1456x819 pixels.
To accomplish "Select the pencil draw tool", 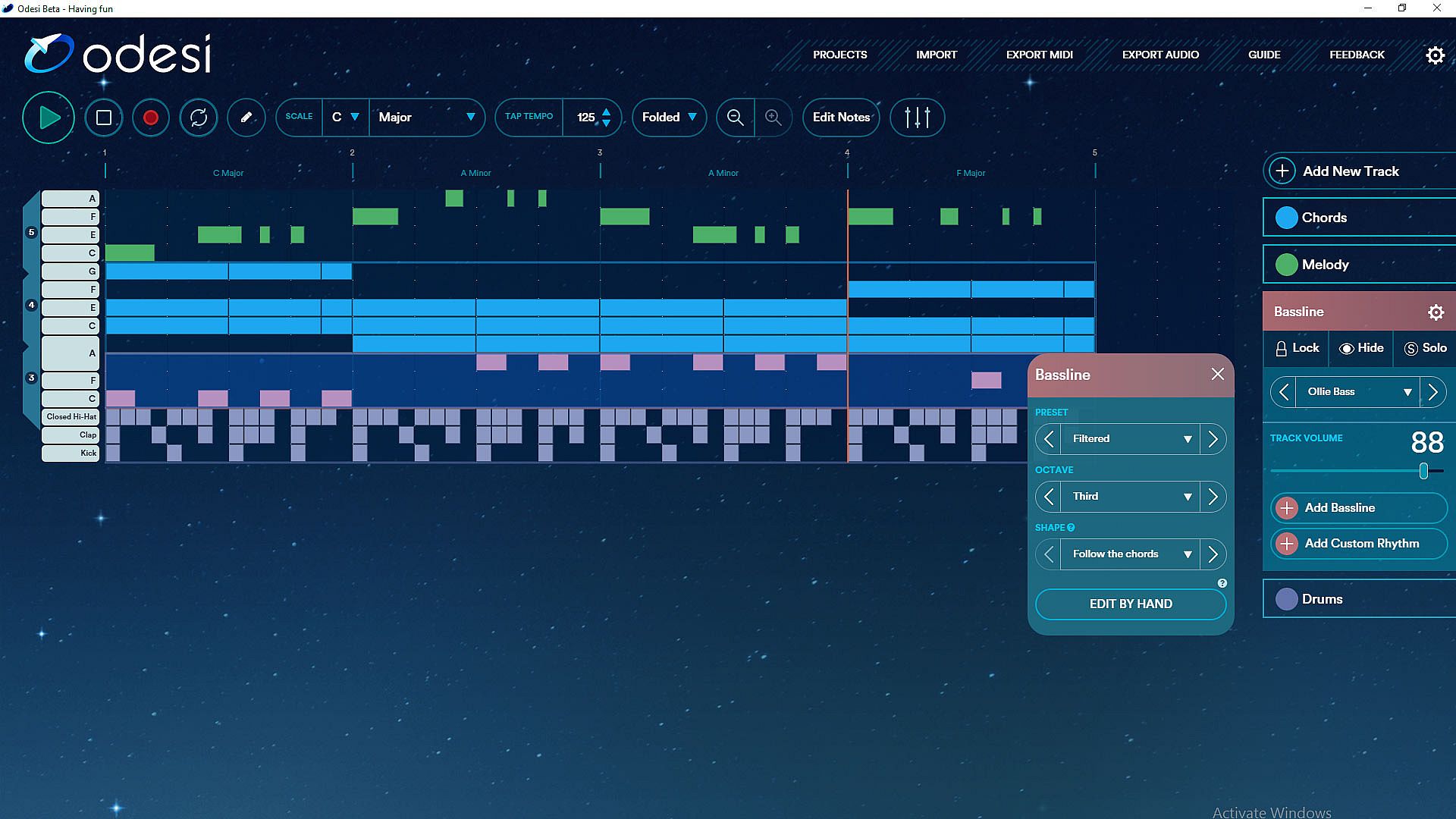I will pos(246,118).
